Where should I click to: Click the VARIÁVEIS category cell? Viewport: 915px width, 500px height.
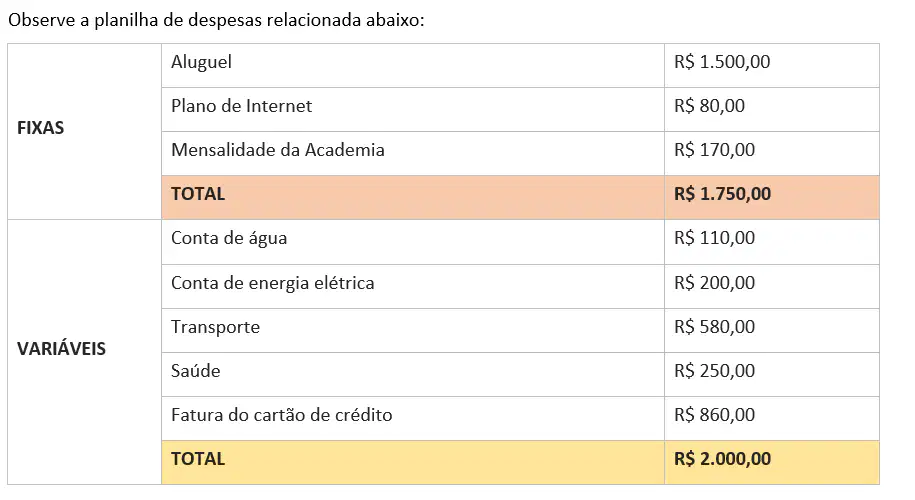tap(85, 352)
